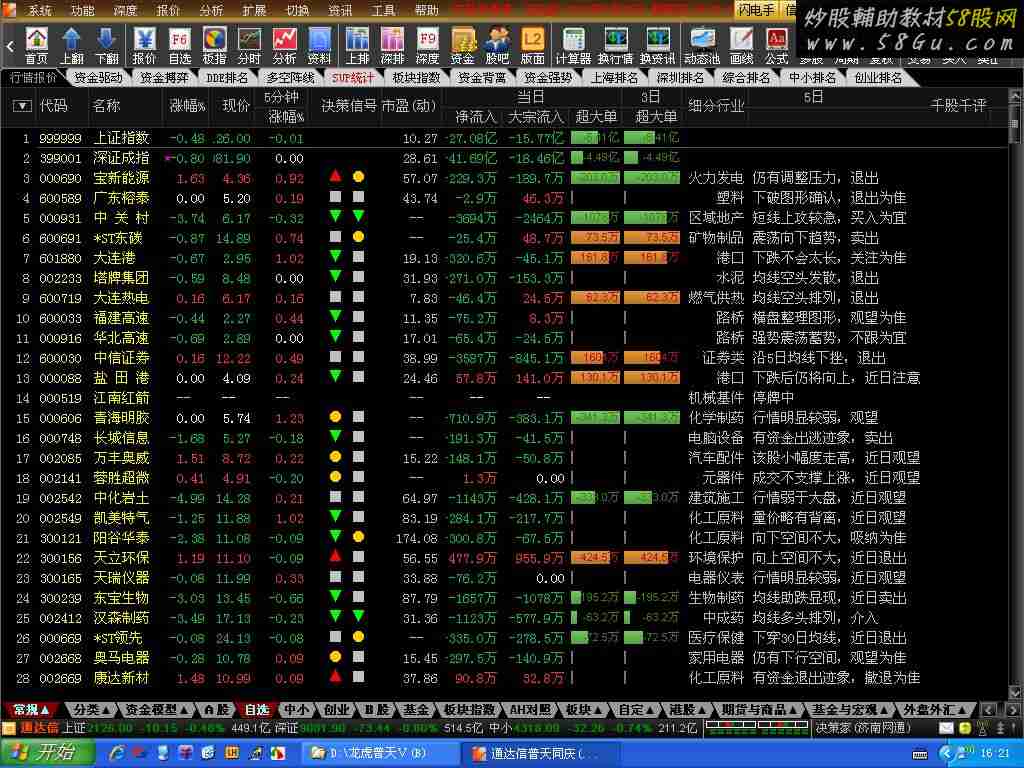The height and width of the screenshot is (768, 1024).
Task: Click the 闪电手 quick-trade button
Action: click(x=757, y=9)
